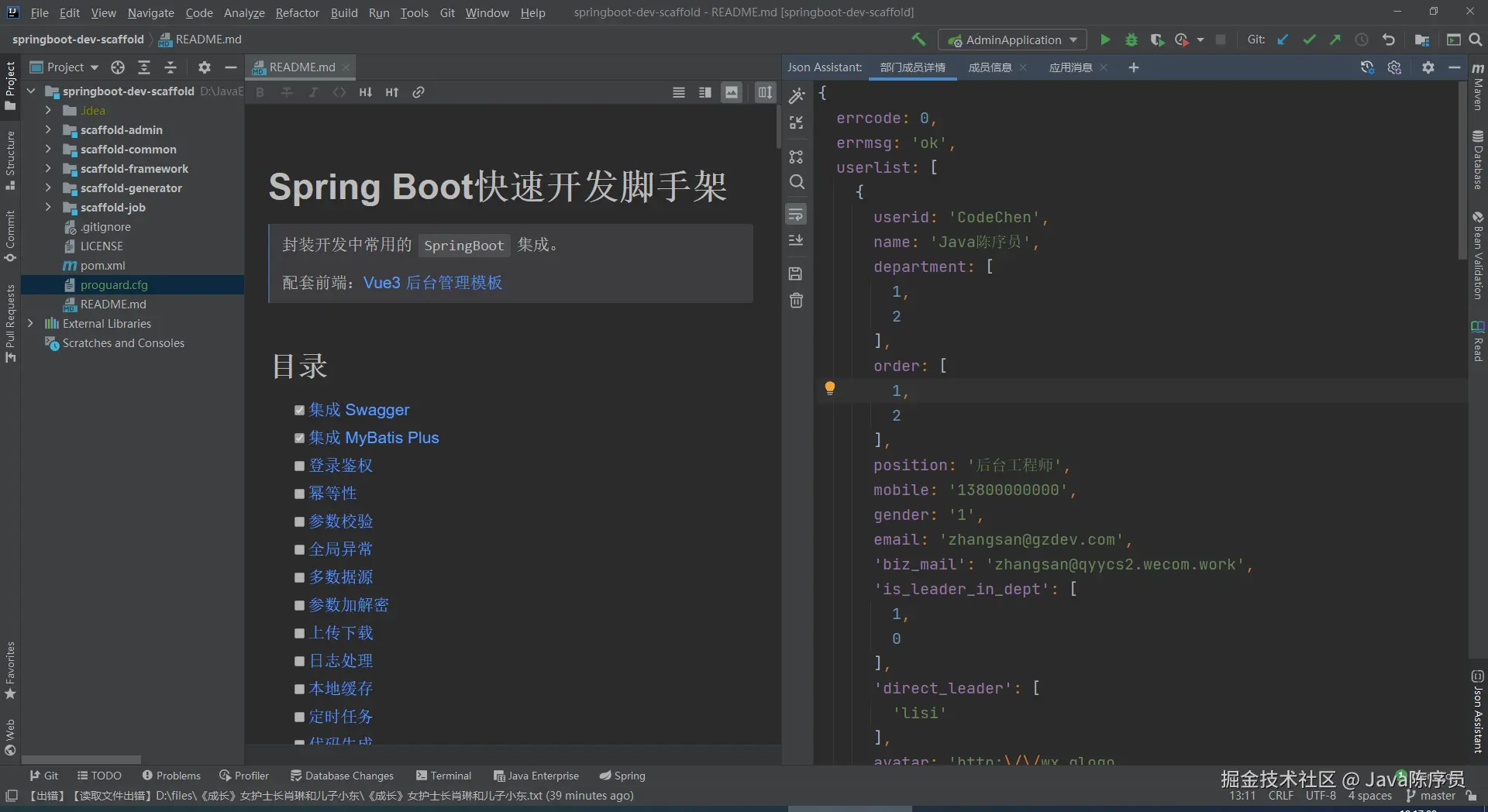Check the 多数据源 checkbox
The image size is (1488, 812).
[x=299, y=578]
